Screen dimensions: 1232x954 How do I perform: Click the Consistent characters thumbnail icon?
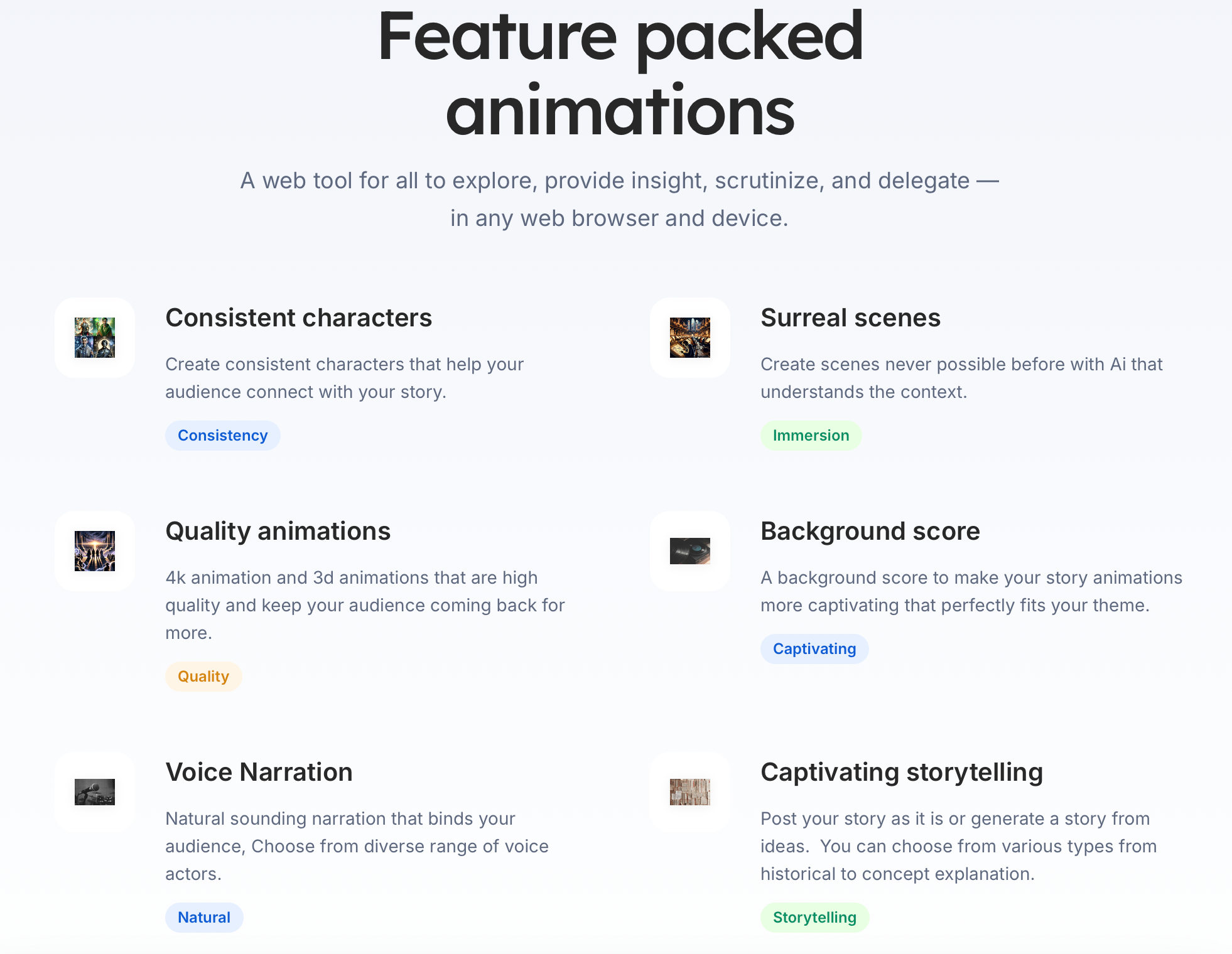click(x=95, y=338)
